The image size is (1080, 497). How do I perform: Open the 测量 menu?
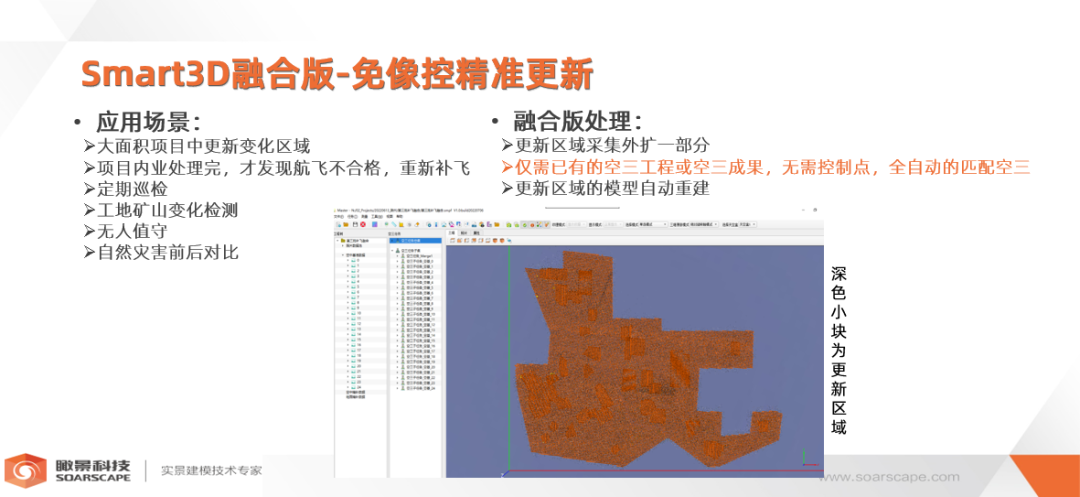point(364,216)
